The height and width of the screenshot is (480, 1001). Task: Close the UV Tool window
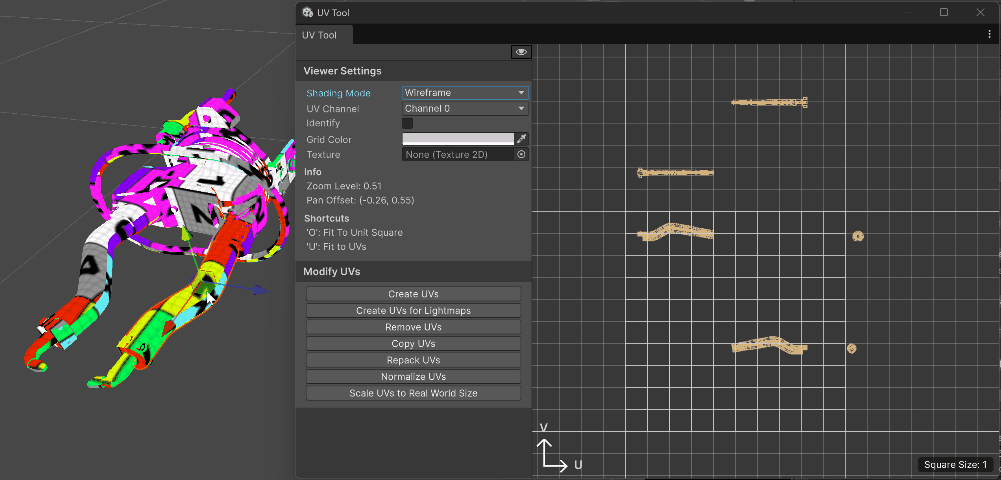(980, 12)
